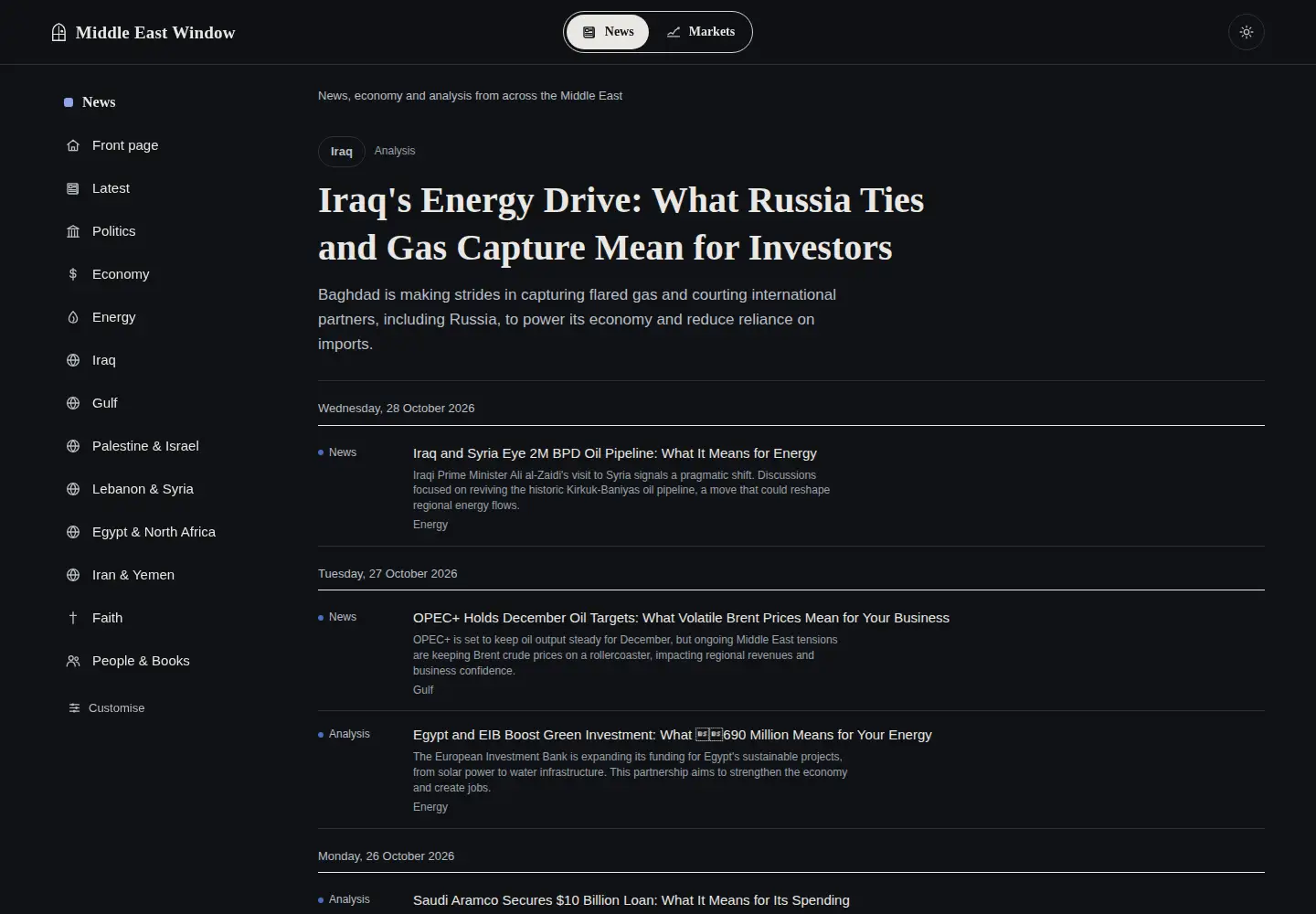Click the dollar sign icon beside Economy
The height and width of the screenshot is (914, 1316).
pyautogui.click(x=73, y=274)
